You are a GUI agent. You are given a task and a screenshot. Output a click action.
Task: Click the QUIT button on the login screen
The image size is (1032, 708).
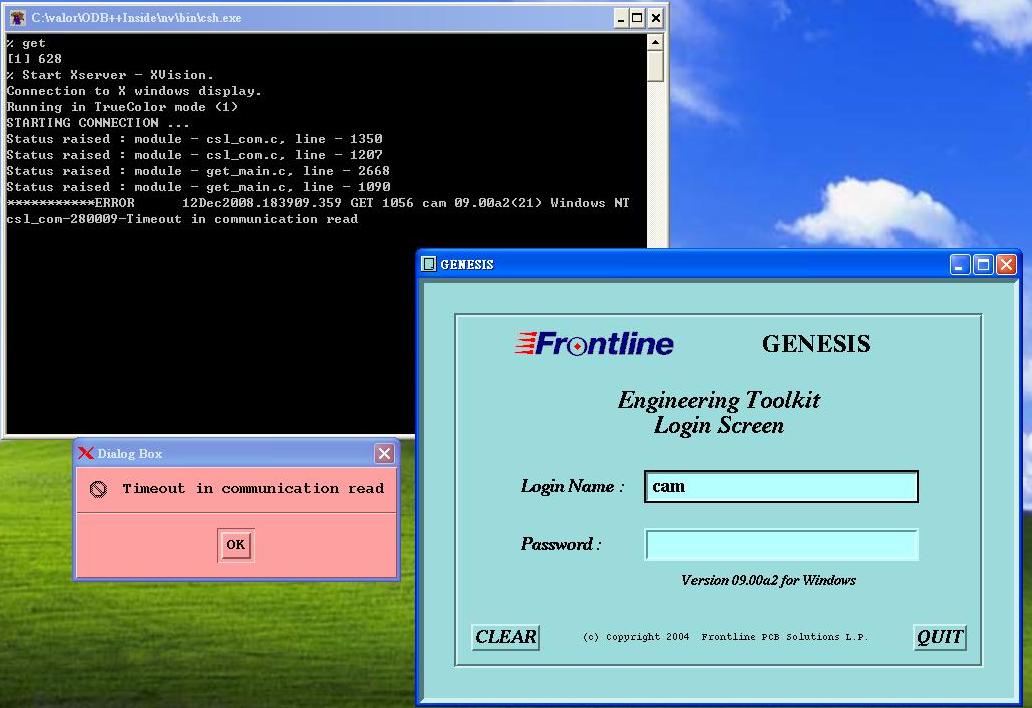940,637
